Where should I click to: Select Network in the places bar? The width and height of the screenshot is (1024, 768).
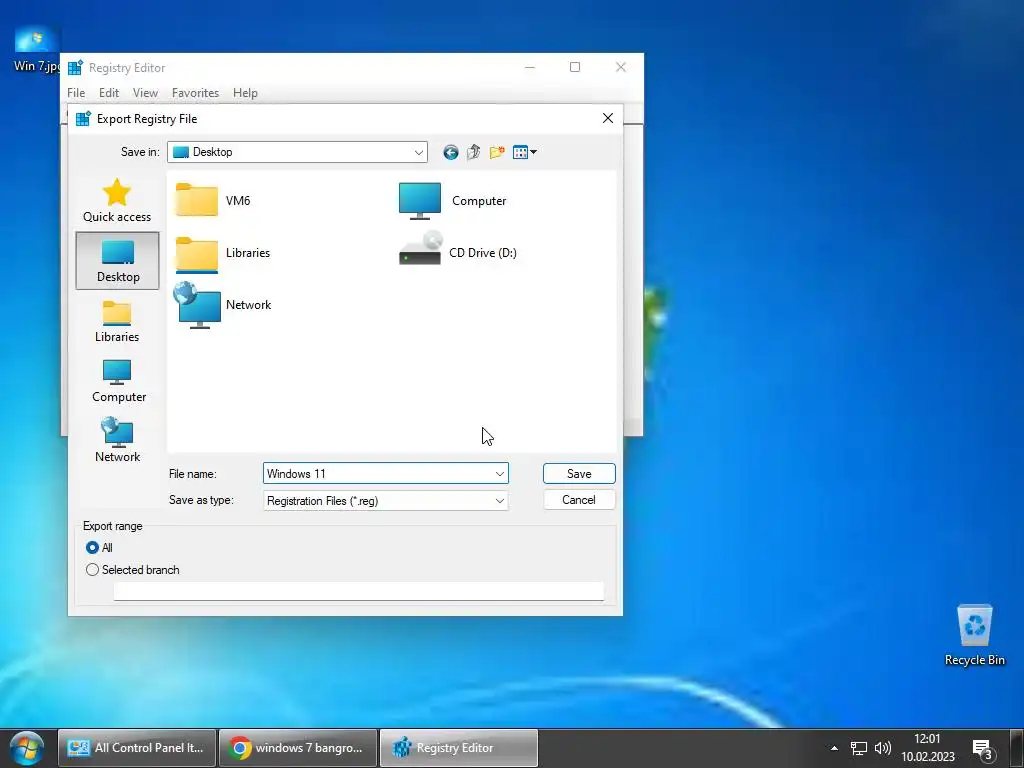click(118, 440)
